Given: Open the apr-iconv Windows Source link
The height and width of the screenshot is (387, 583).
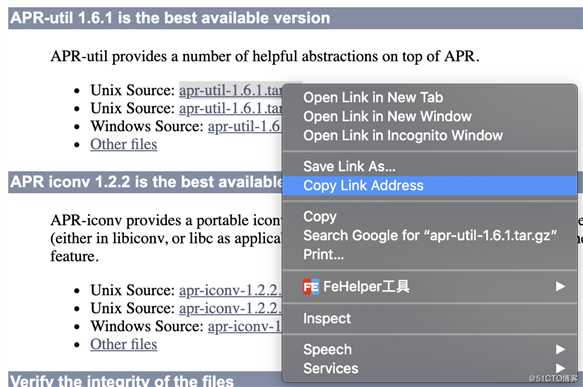Looking at the screenshot, I should point(245,326).
